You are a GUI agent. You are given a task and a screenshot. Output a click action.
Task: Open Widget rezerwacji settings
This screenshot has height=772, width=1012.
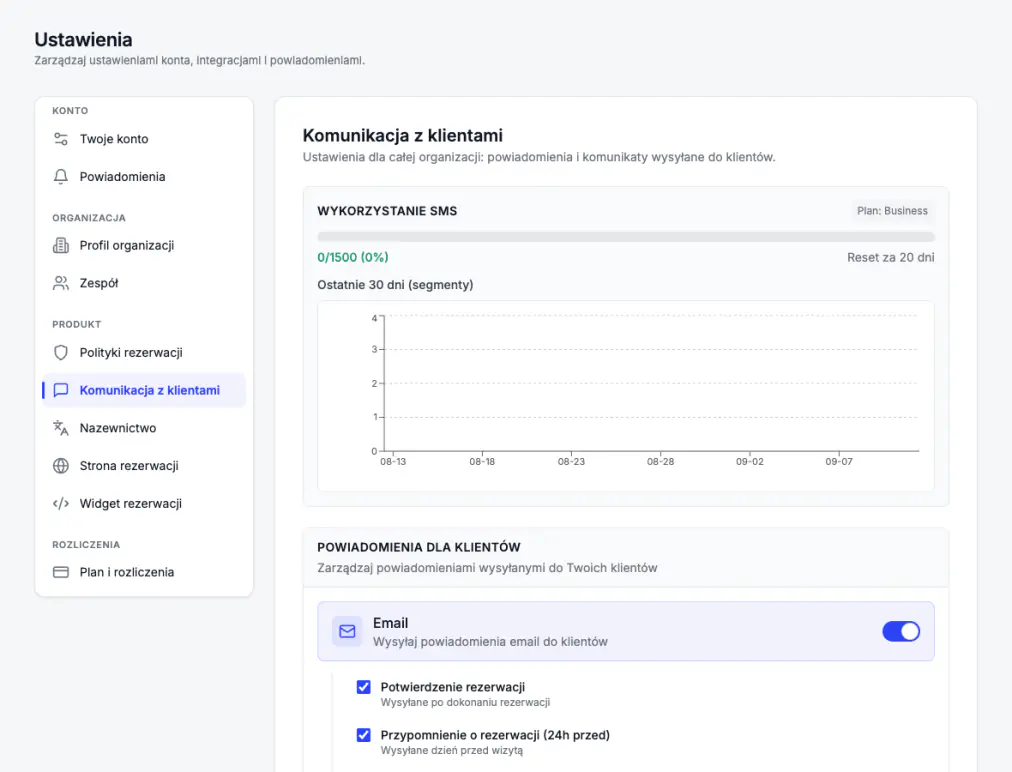coord(144,503)
